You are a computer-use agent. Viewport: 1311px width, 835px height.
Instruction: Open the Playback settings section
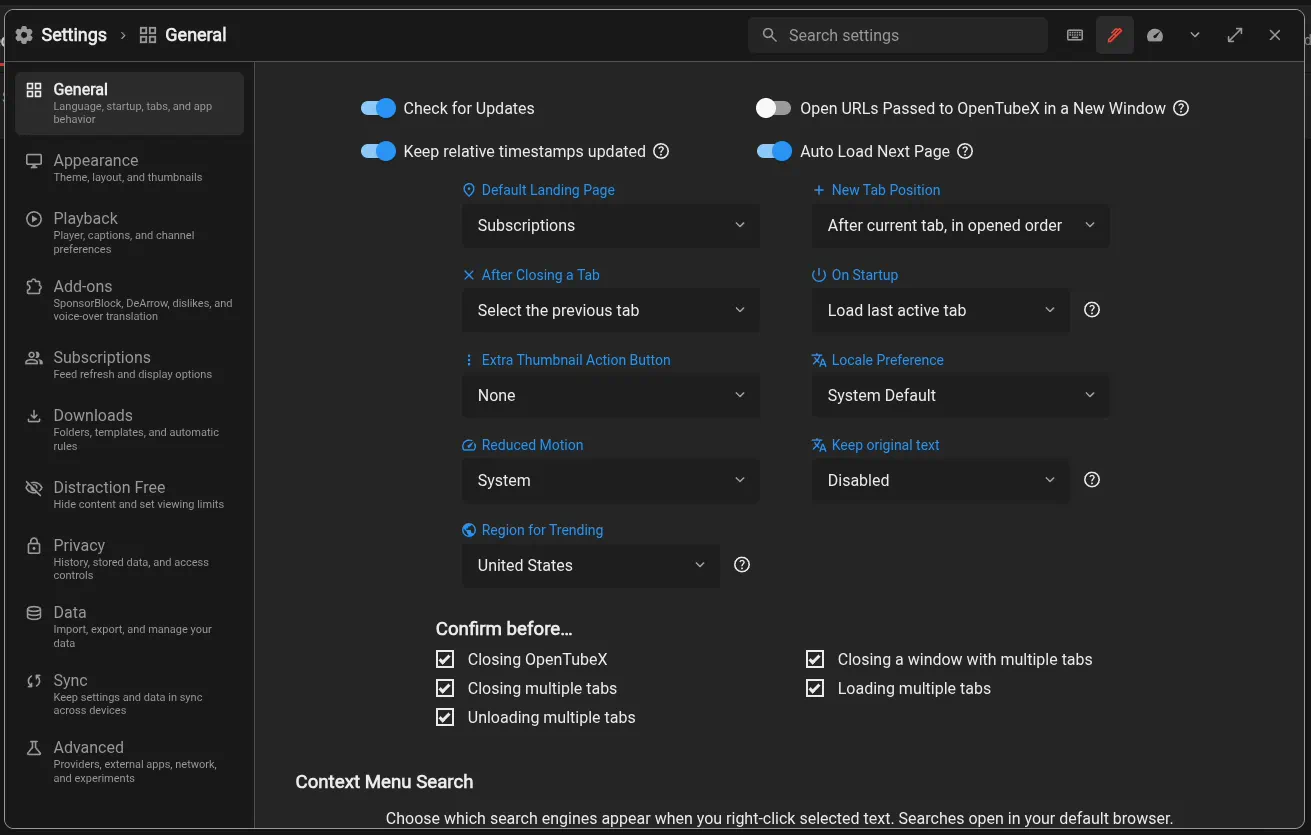[129, 233]
